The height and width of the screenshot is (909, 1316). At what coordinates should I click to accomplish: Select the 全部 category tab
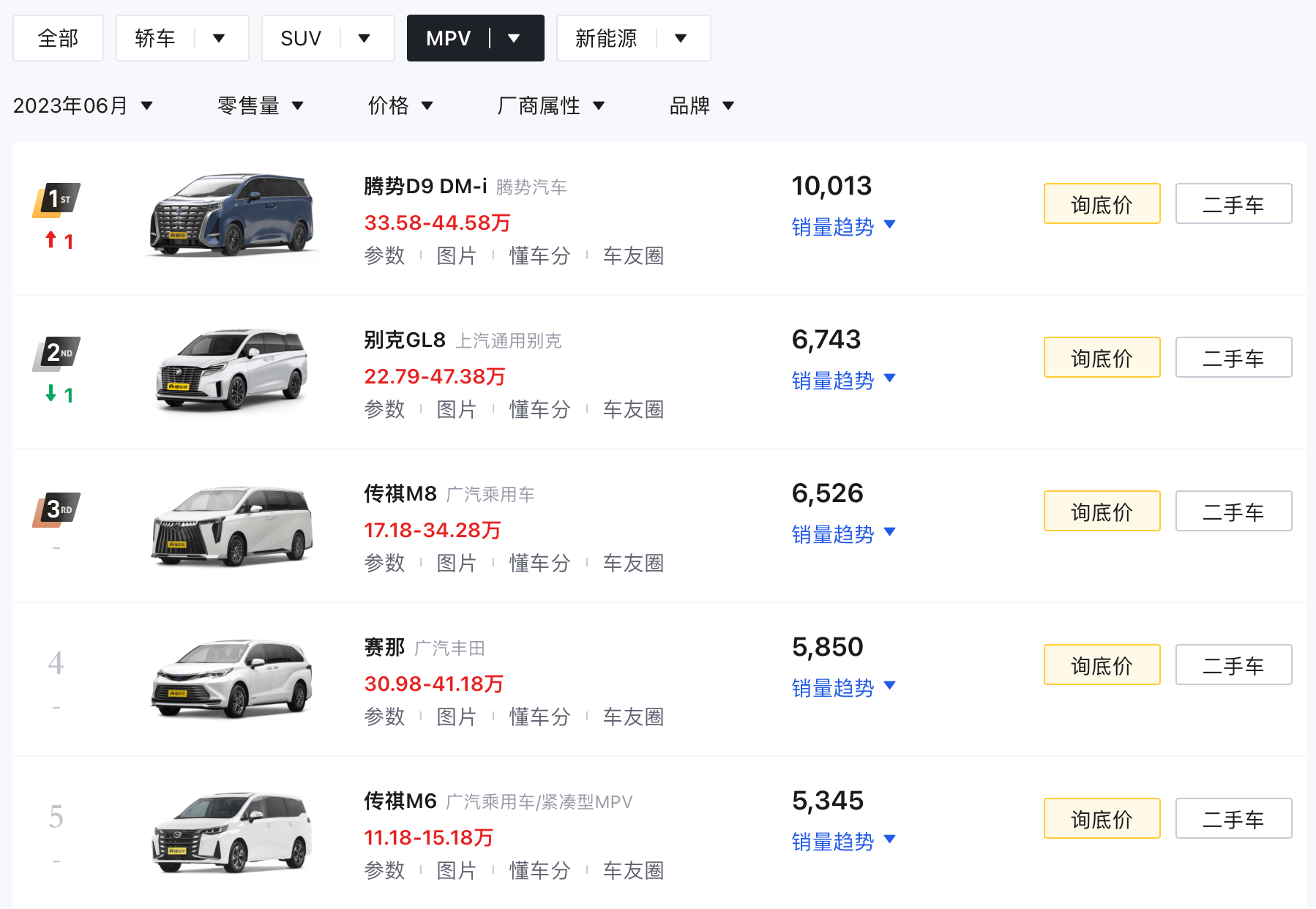[58, 38]
